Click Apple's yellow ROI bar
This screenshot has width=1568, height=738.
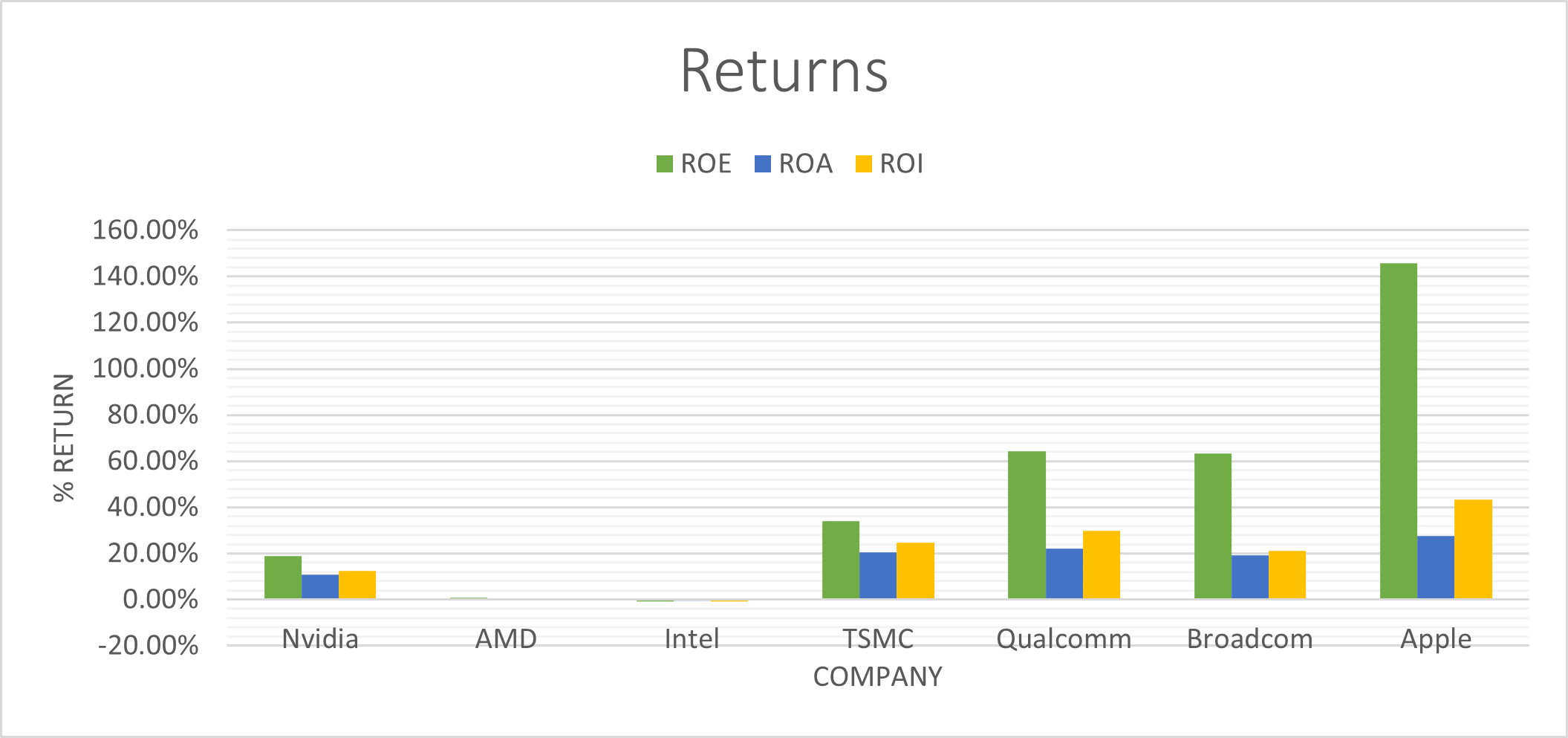[1473, 549]
